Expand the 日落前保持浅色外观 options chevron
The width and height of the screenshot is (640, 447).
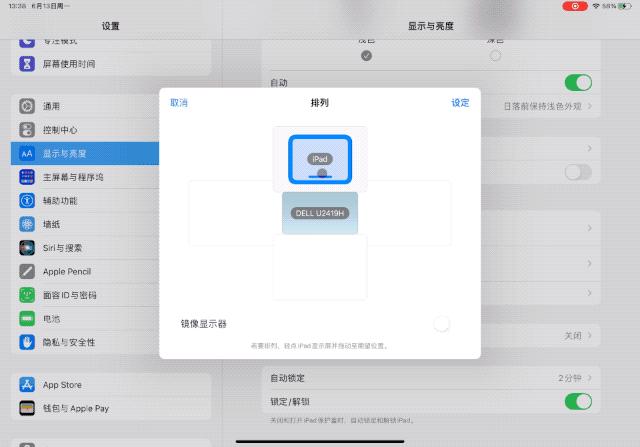pos(590,106)
